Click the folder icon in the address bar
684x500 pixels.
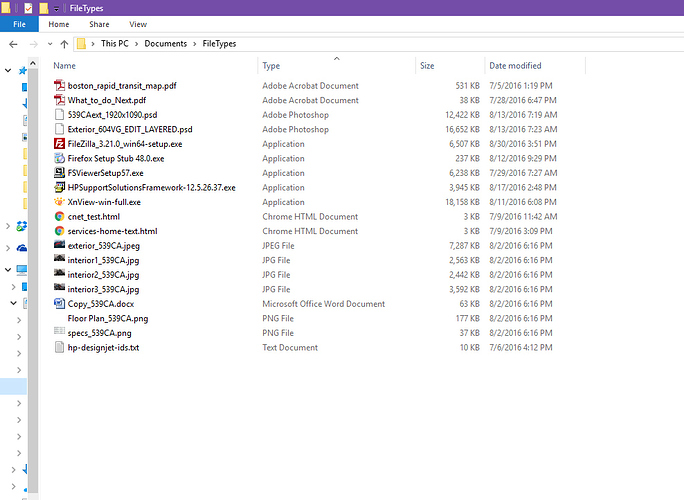click(81, 44)
